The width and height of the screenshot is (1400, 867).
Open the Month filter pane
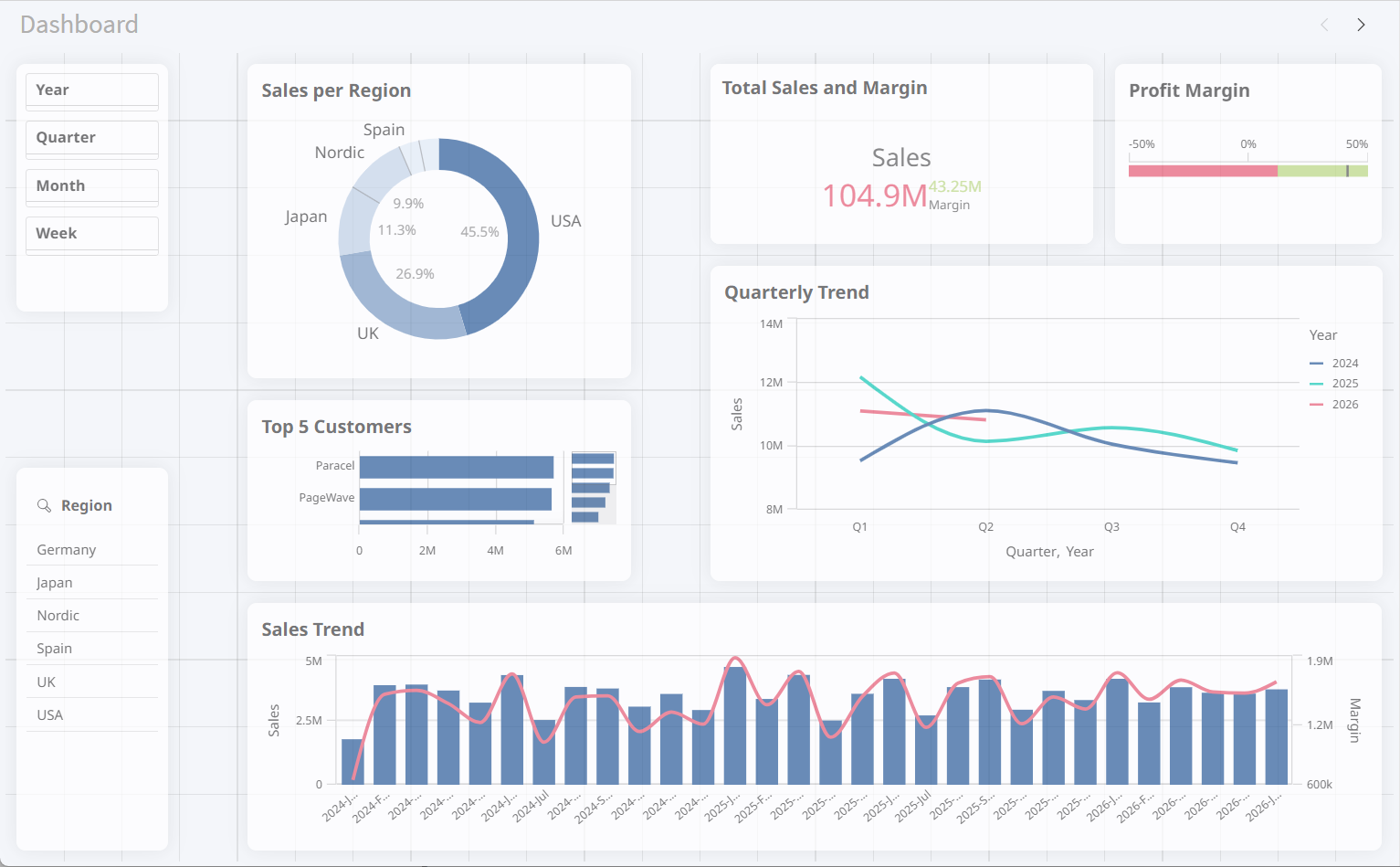tap(92, 186)
